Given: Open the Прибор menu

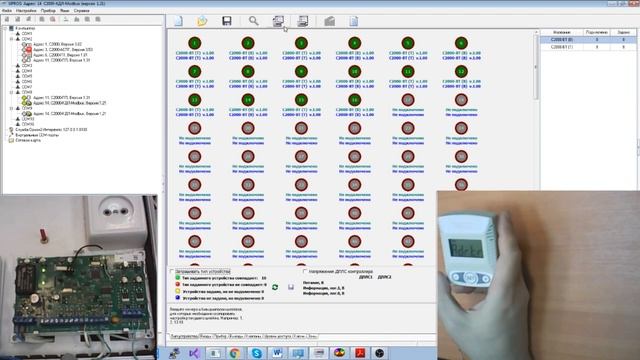Looking at the screenshot, I should 48,11.
